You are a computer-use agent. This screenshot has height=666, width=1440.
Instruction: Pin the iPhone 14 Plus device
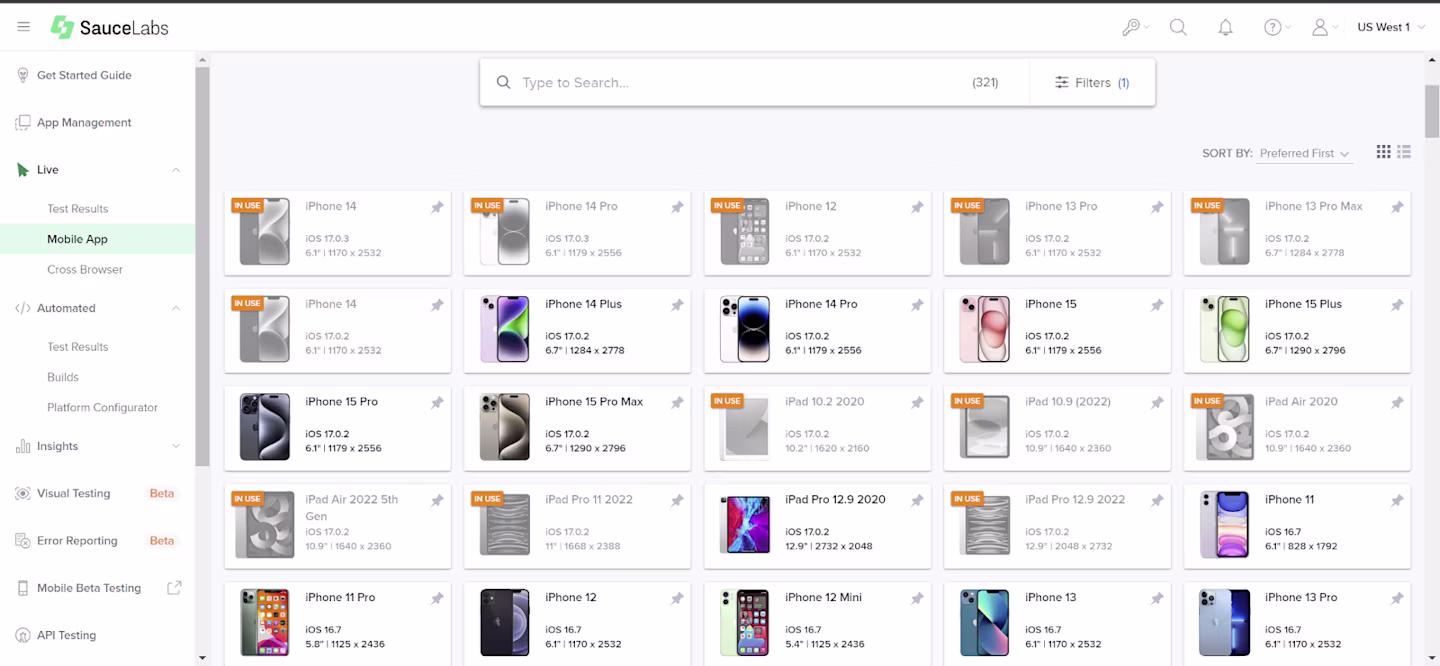[x=677, y=305]
